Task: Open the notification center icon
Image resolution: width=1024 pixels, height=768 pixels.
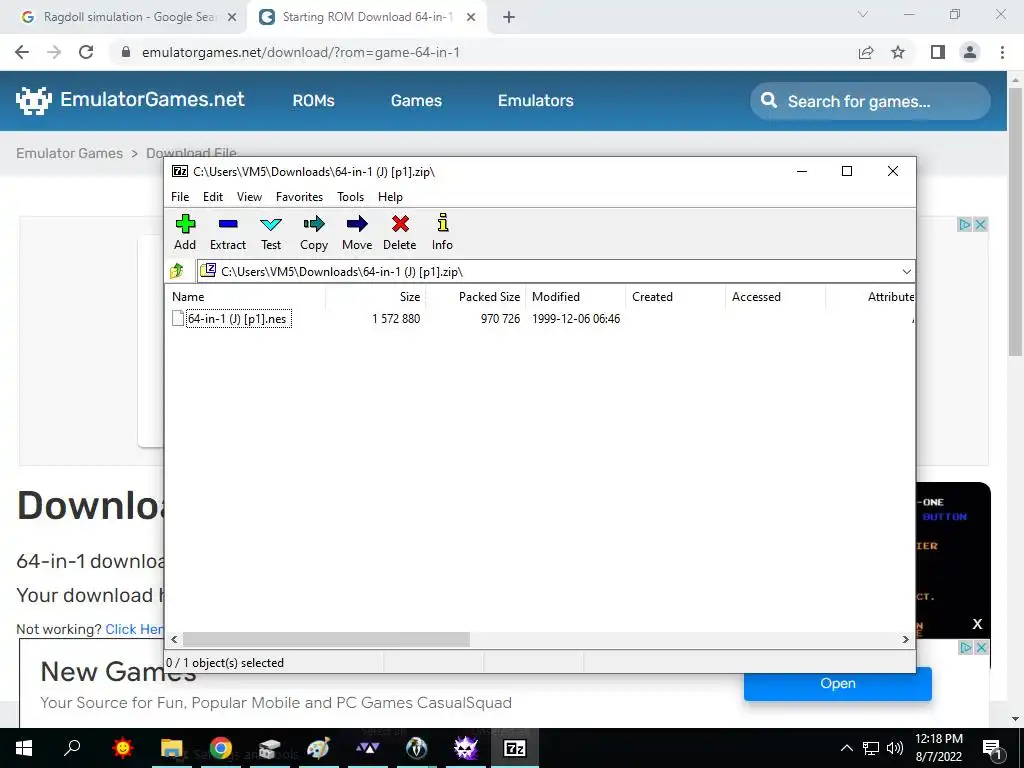Action: pyautogui.click(x=992, y=748)
